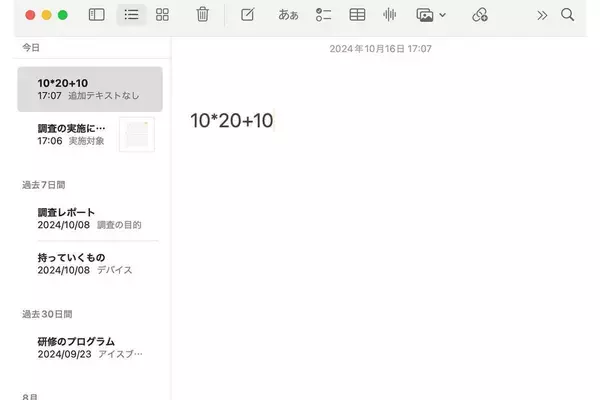This screenshot has width=600, height=400.
Task: Expand the media dropdown arrow
Action: (x=443, y=15)
